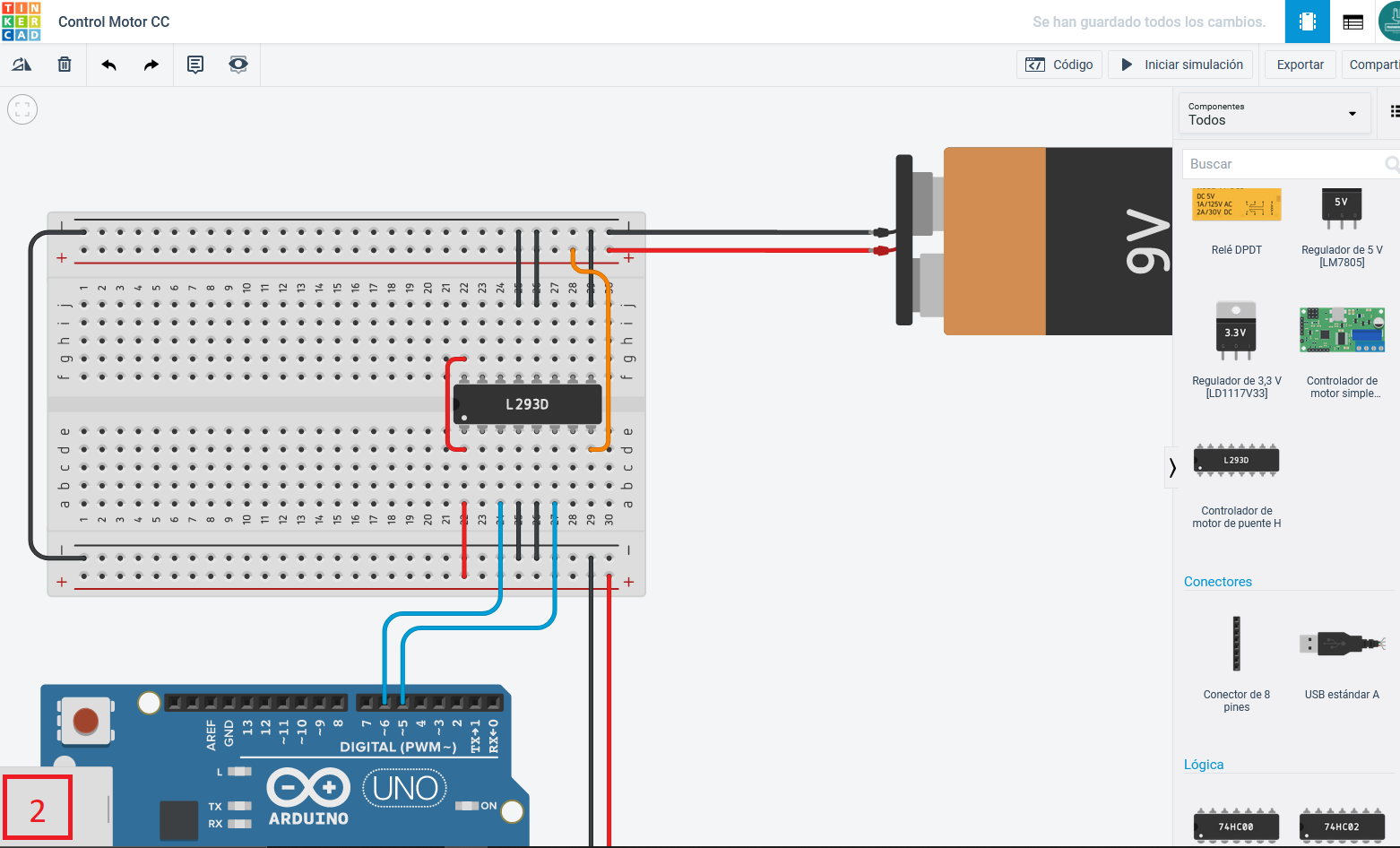Select the 74HC00 logic chip
The image size is (1400, 848).
[x=1237, y=826]
